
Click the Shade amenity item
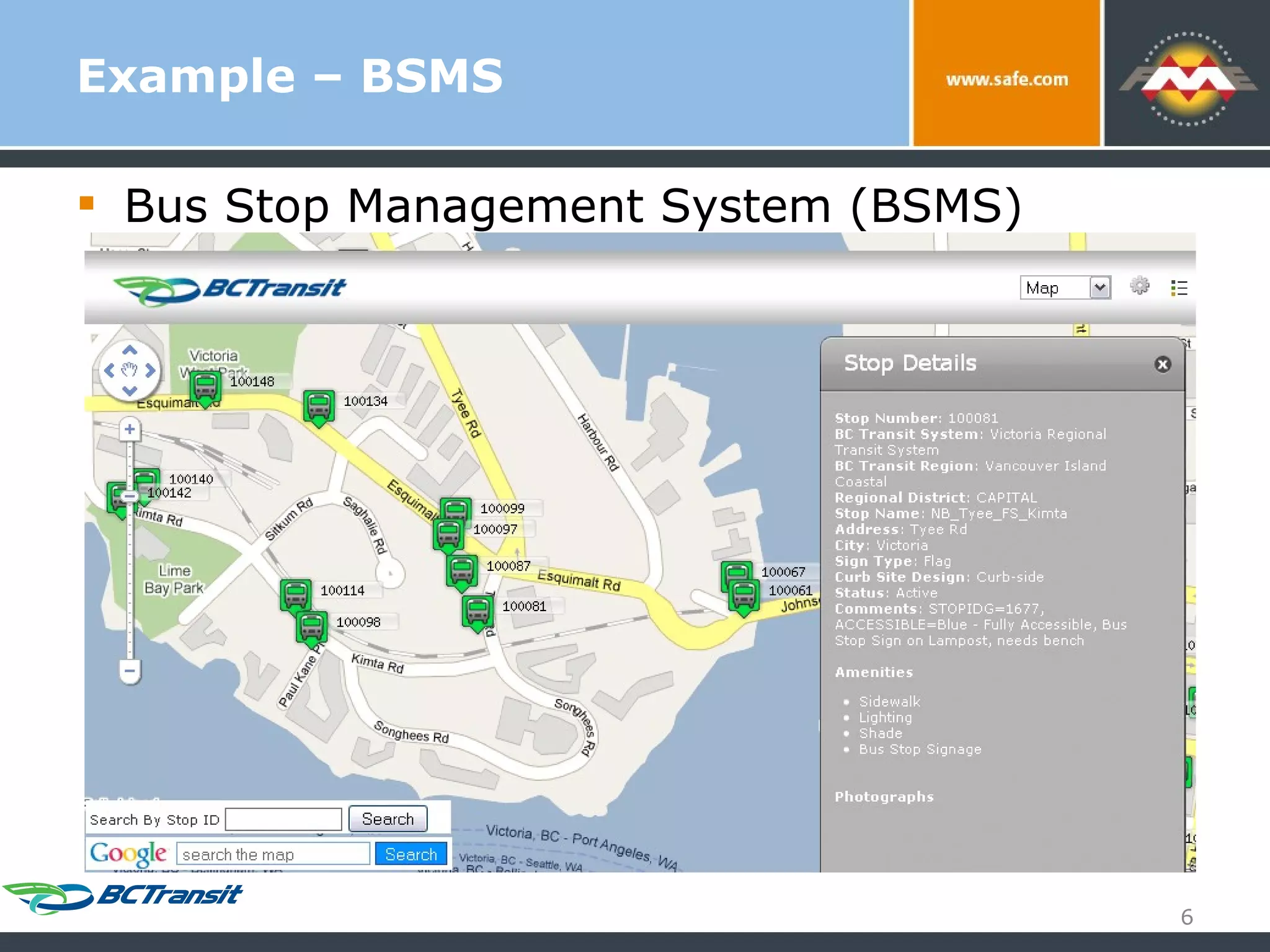point(881,733)
